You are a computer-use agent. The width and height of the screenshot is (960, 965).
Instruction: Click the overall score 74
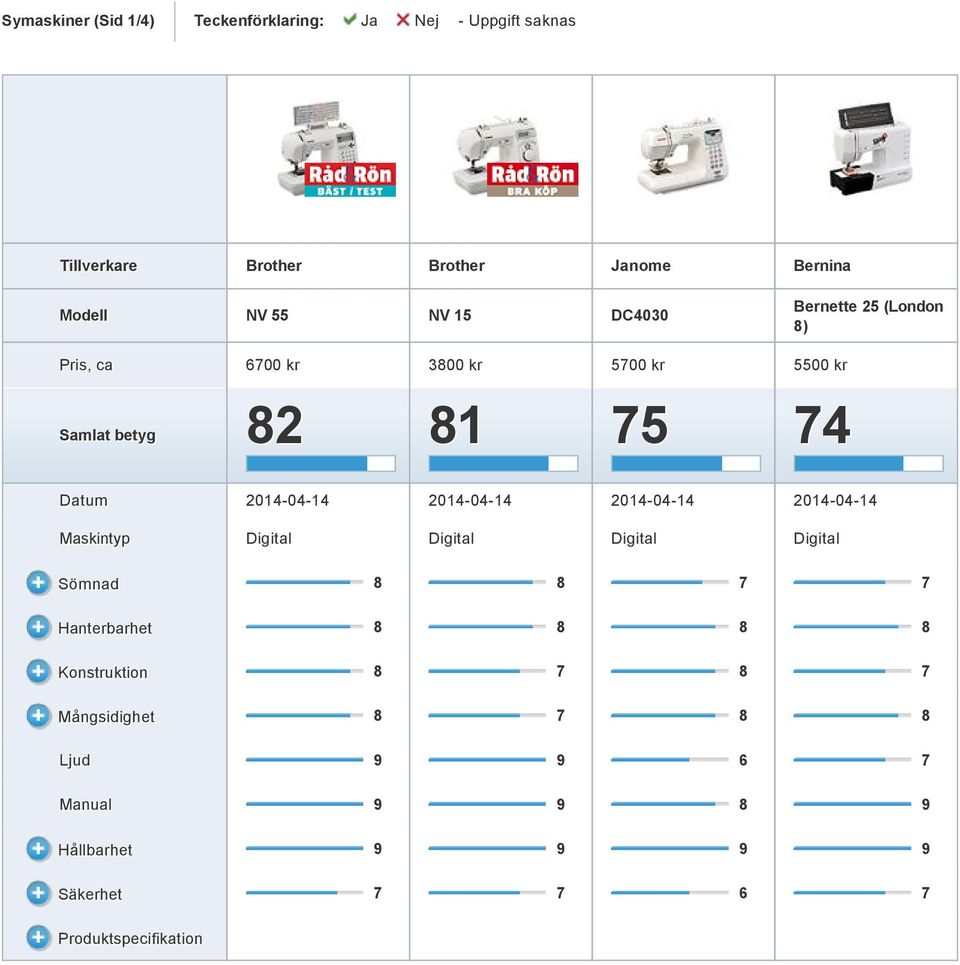(x=822, y=425)
